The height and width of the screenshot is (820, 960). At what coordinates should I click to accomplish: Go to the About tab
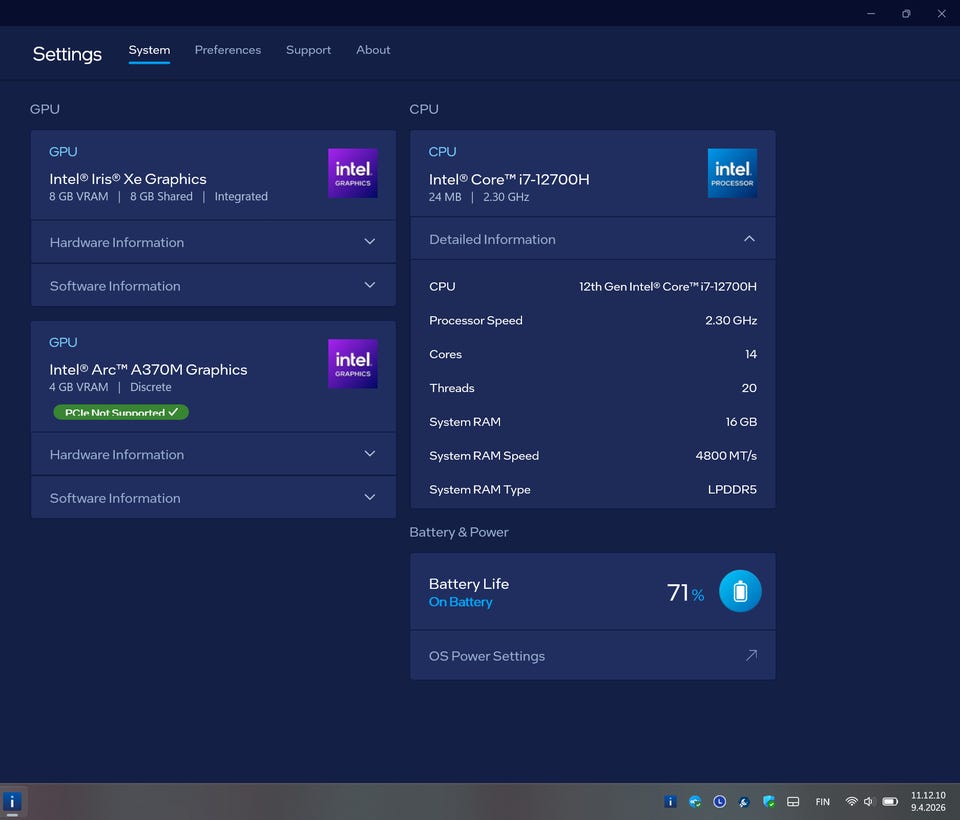click(373, 50)
